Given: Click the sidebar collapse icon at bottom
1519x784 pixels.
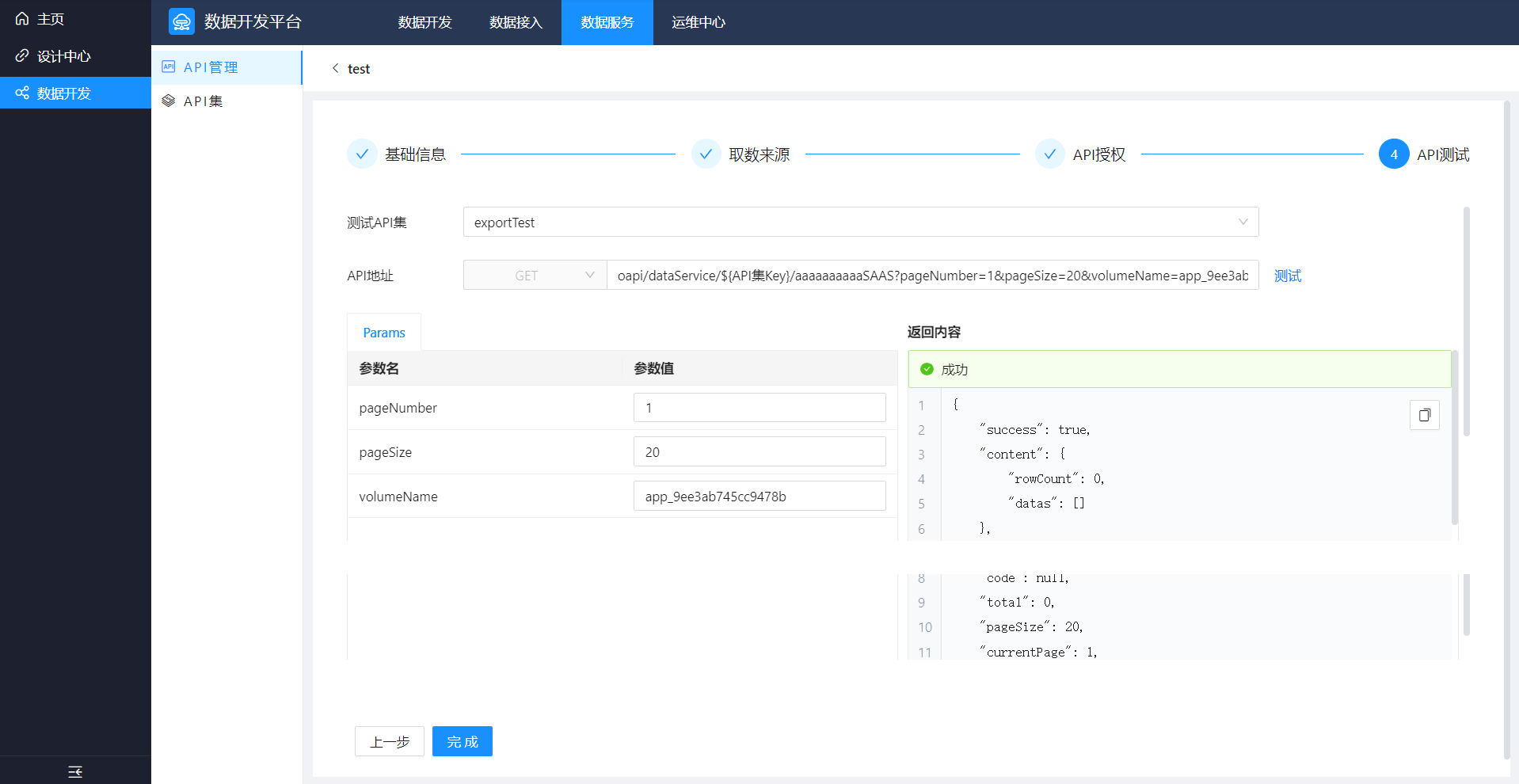Looking at the screenshot, I should (x=75, y=771).
